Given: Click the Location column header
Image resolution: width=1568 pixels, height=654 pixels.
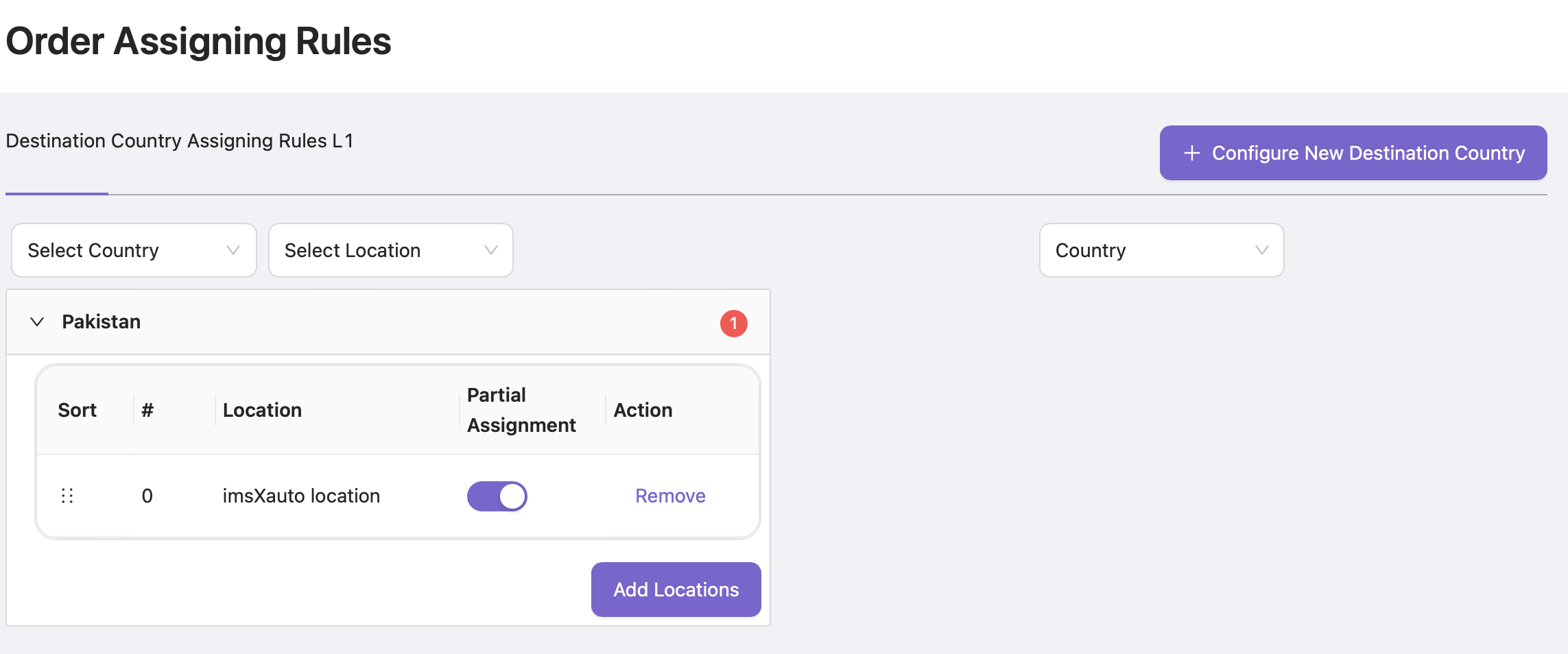Looking at the screenshot, I should pyautogui.click(x=262, y=410).
